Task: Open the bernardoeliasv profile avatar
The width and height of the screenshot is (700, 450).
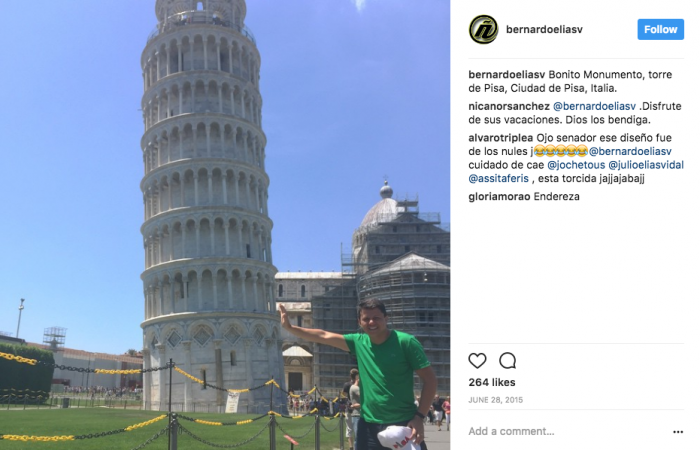Action: point(483,29)
